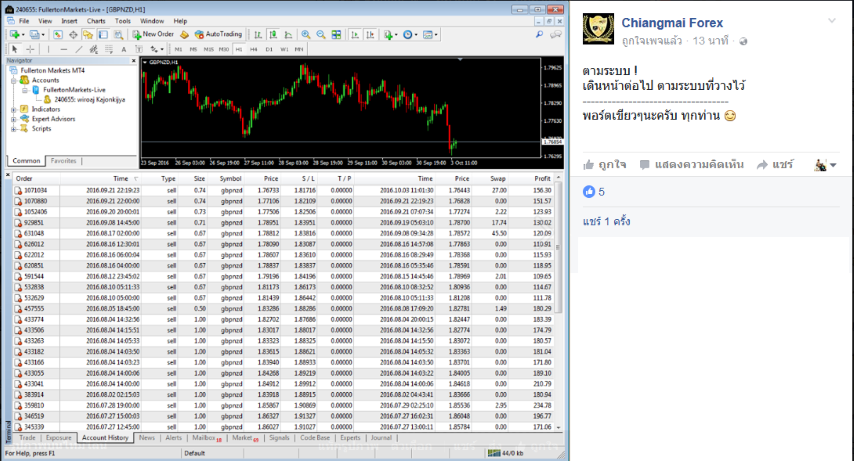Click the globe privacy icon on post
854x461 pixels.
(x=743, y=41)
